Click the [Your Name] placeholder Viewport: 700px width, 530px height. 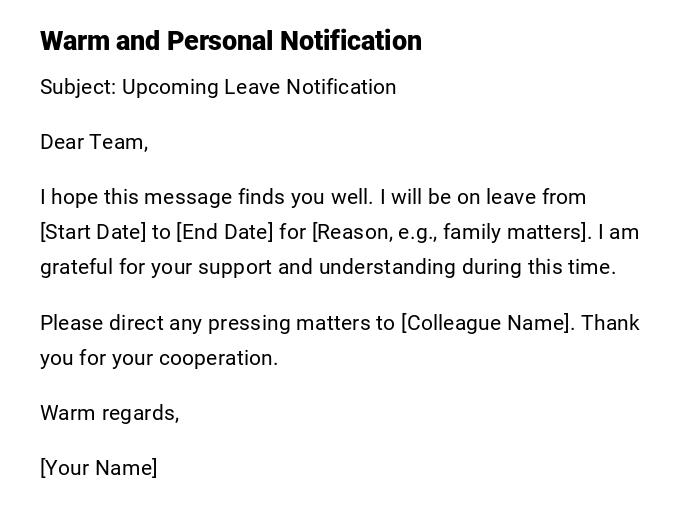[98, 468]
